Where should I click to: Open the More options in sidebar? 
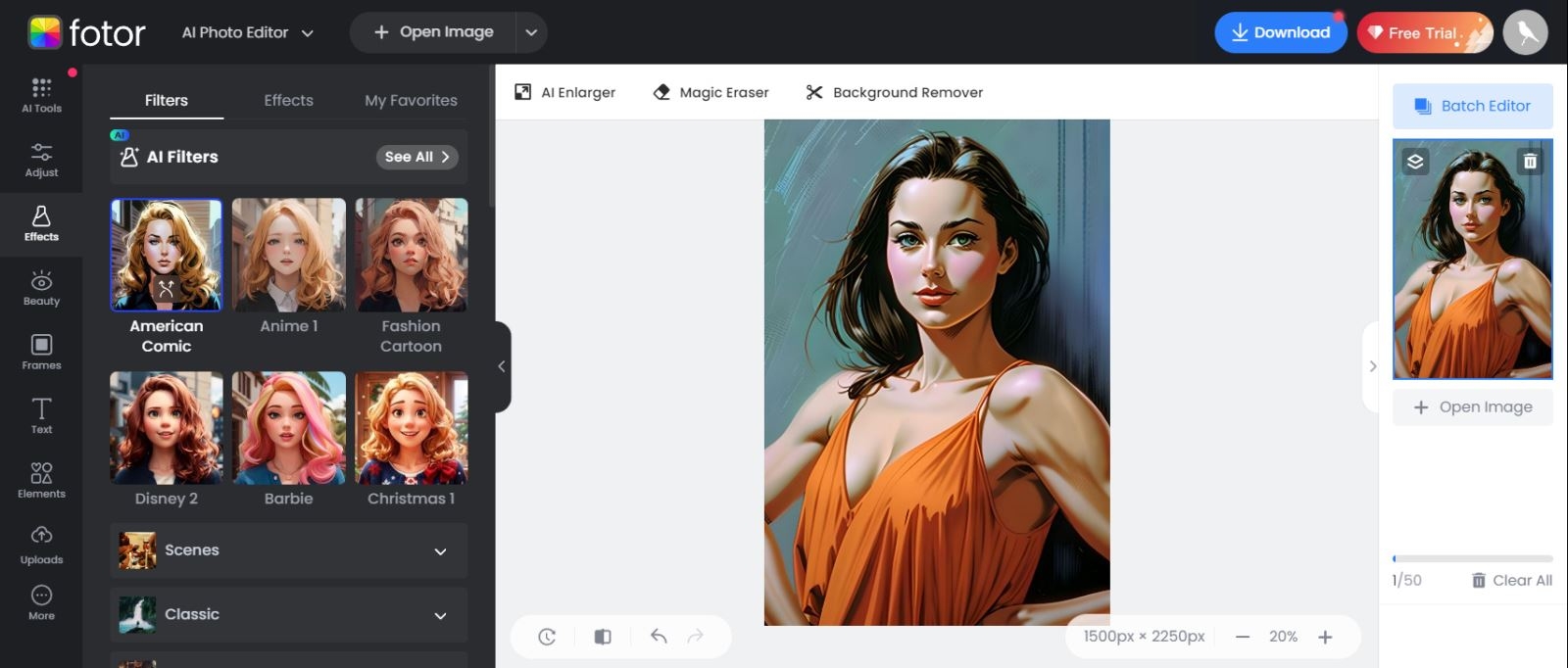click(x=41, y=603)
